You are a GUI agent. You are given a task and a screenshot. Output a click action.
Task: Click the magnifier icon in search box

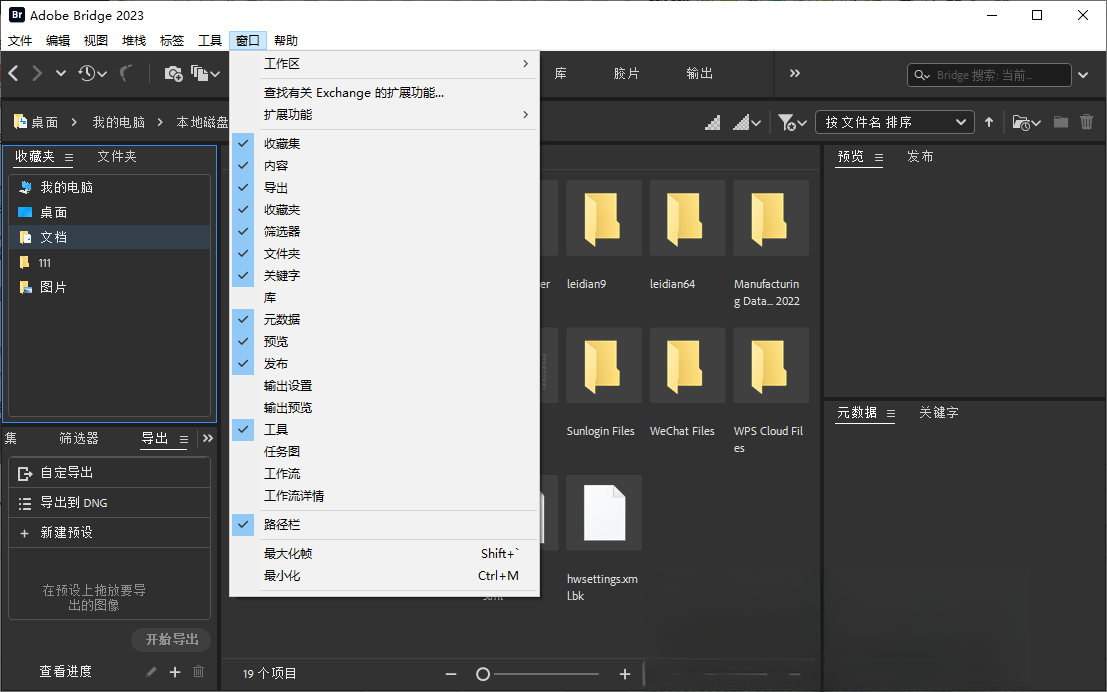pos(922,75)
